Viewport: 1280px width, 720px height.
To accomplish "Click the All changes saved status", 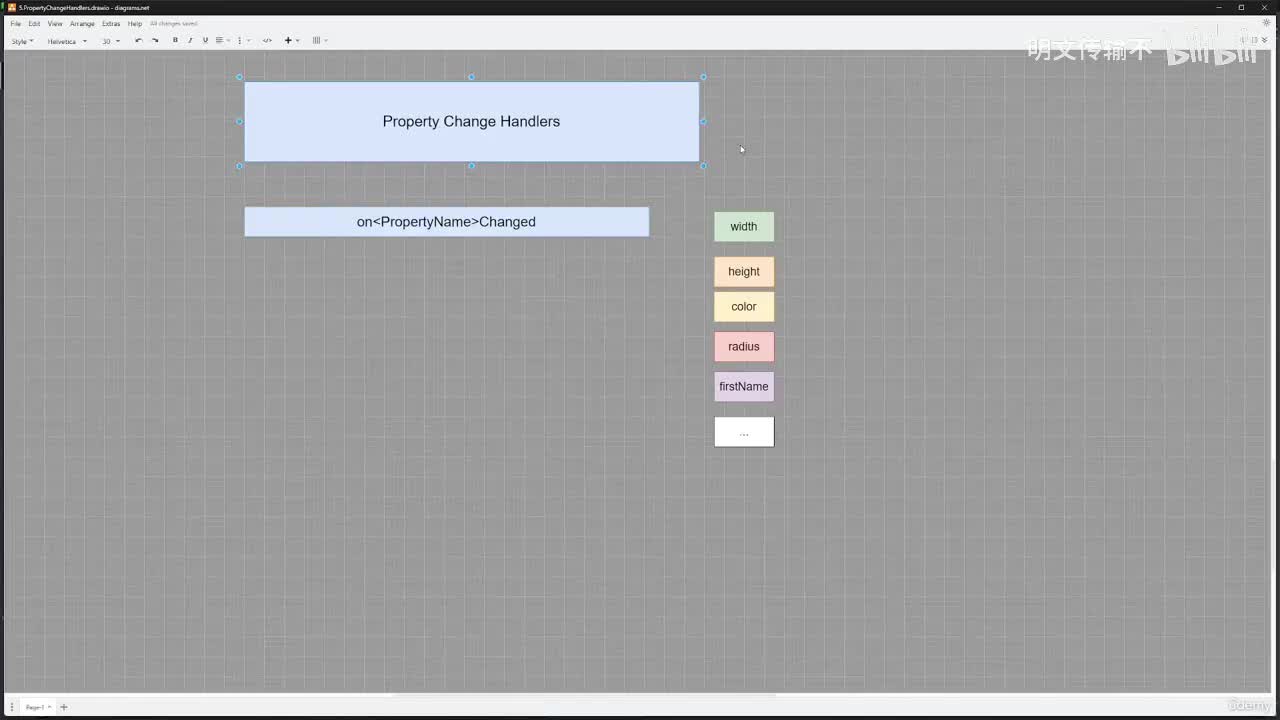I will click(x=174, y=23).
